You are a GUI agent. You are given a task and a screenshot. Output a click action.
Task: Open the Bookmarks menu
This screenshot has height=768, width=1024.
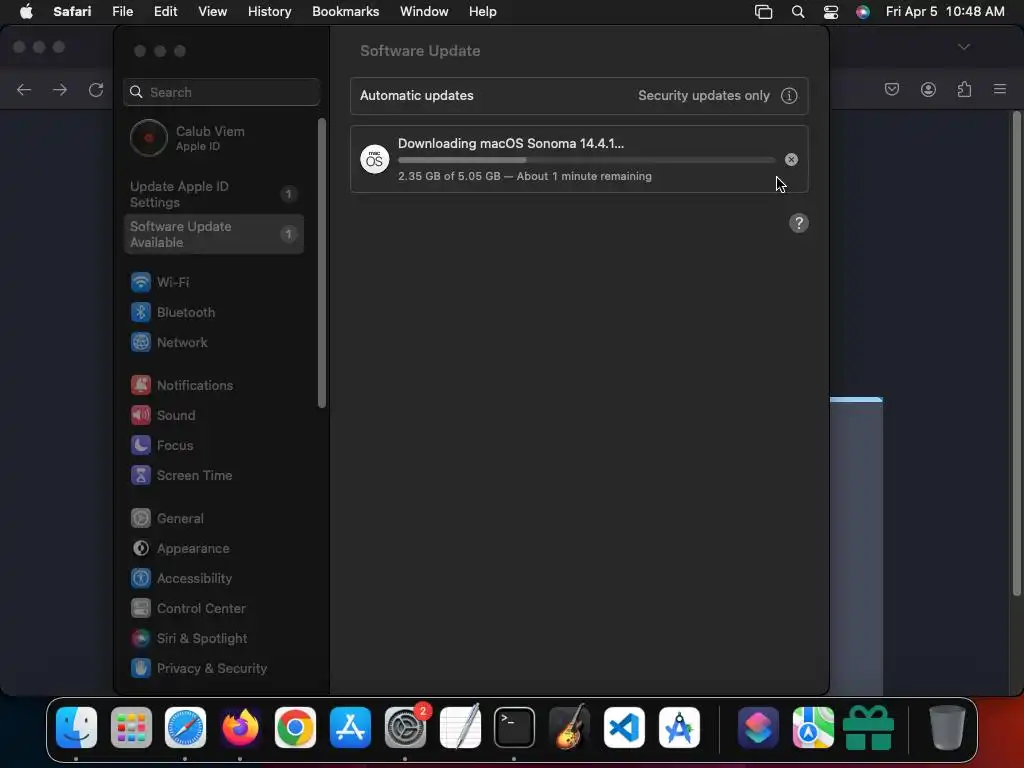click(345, 12)
